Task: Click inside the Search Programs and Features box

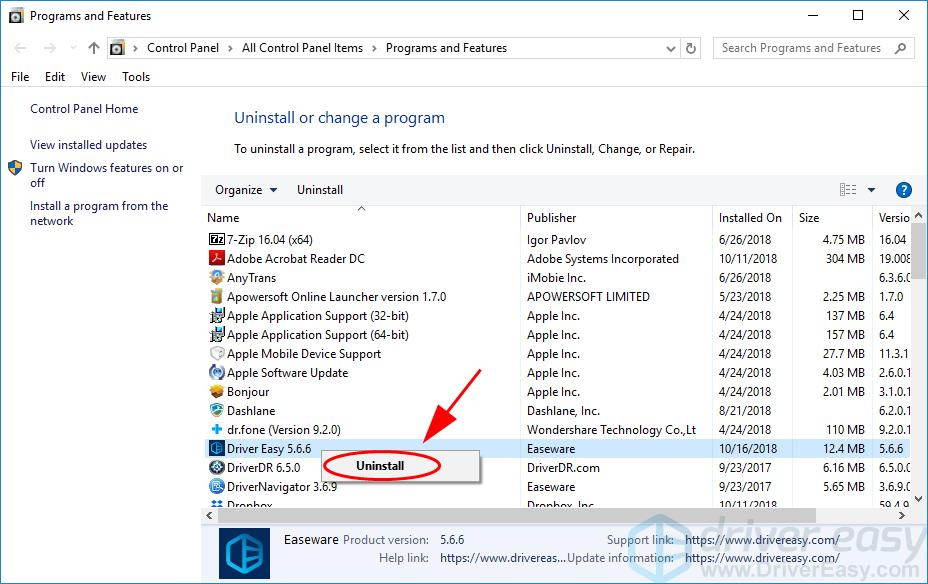Action: [x=800, y=47]
